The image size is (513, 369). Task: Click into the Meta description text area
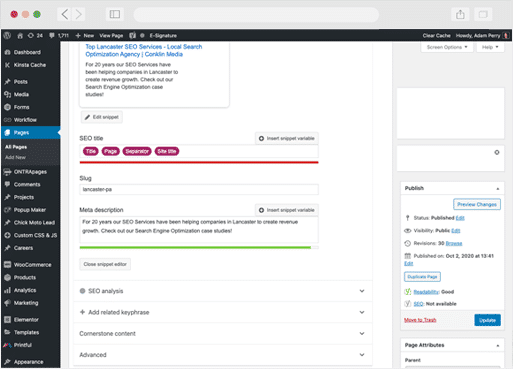[x=199, y=230]
